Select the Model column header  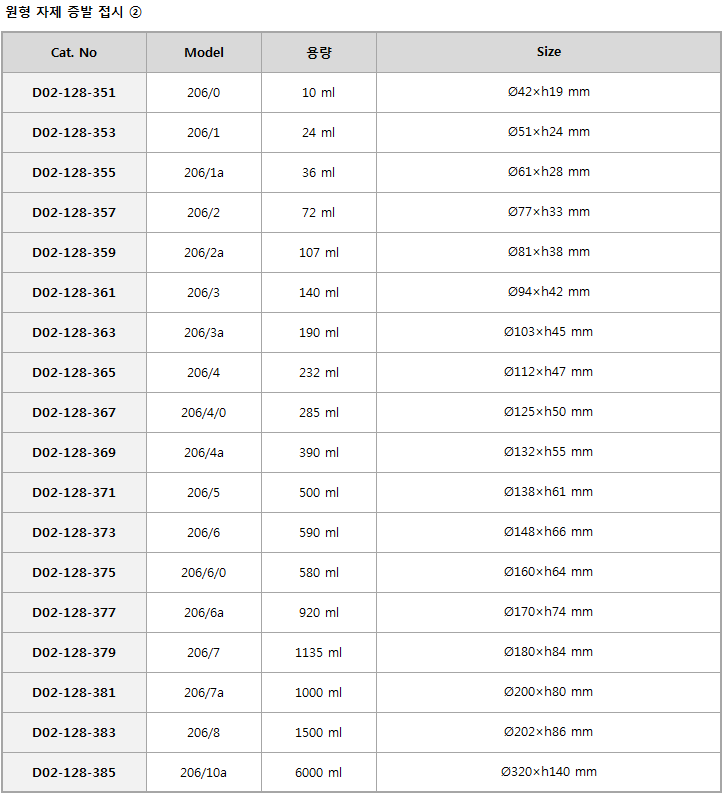pyautogui.click(x=204, y=52)
